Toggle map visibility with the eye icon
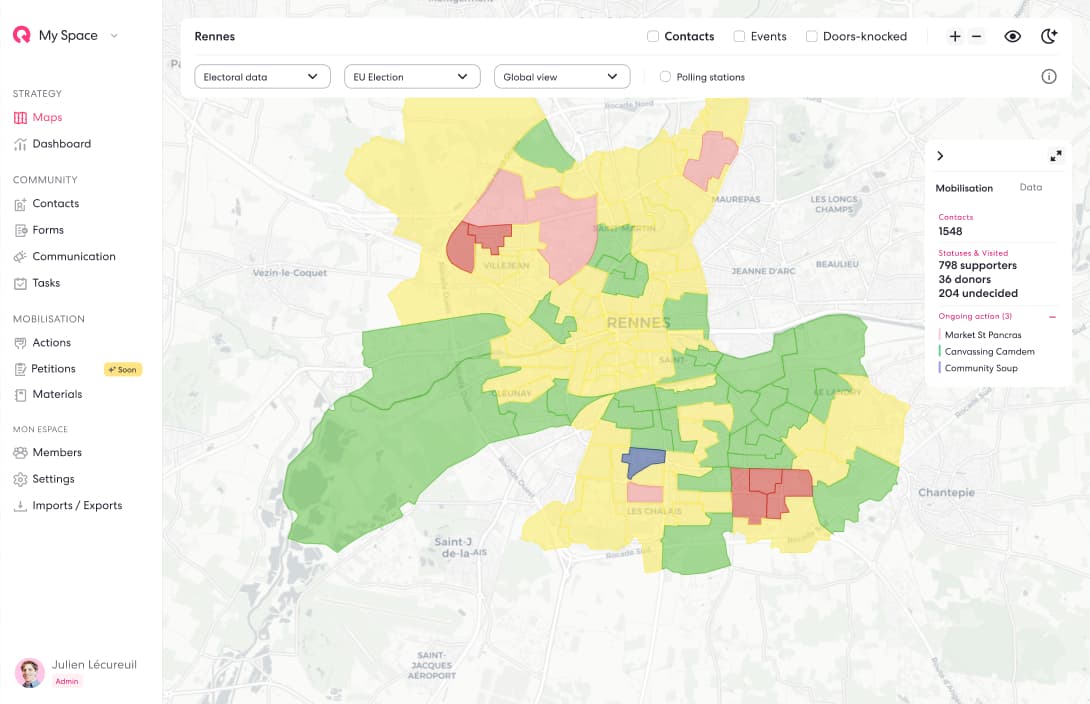 1013,36
